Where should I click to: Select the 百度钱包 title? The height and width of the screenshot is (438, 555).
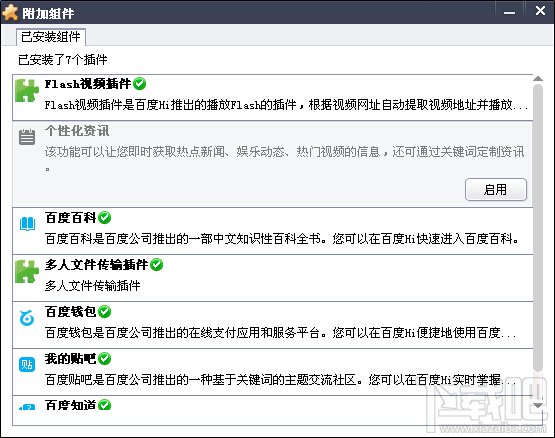(71, 312)
